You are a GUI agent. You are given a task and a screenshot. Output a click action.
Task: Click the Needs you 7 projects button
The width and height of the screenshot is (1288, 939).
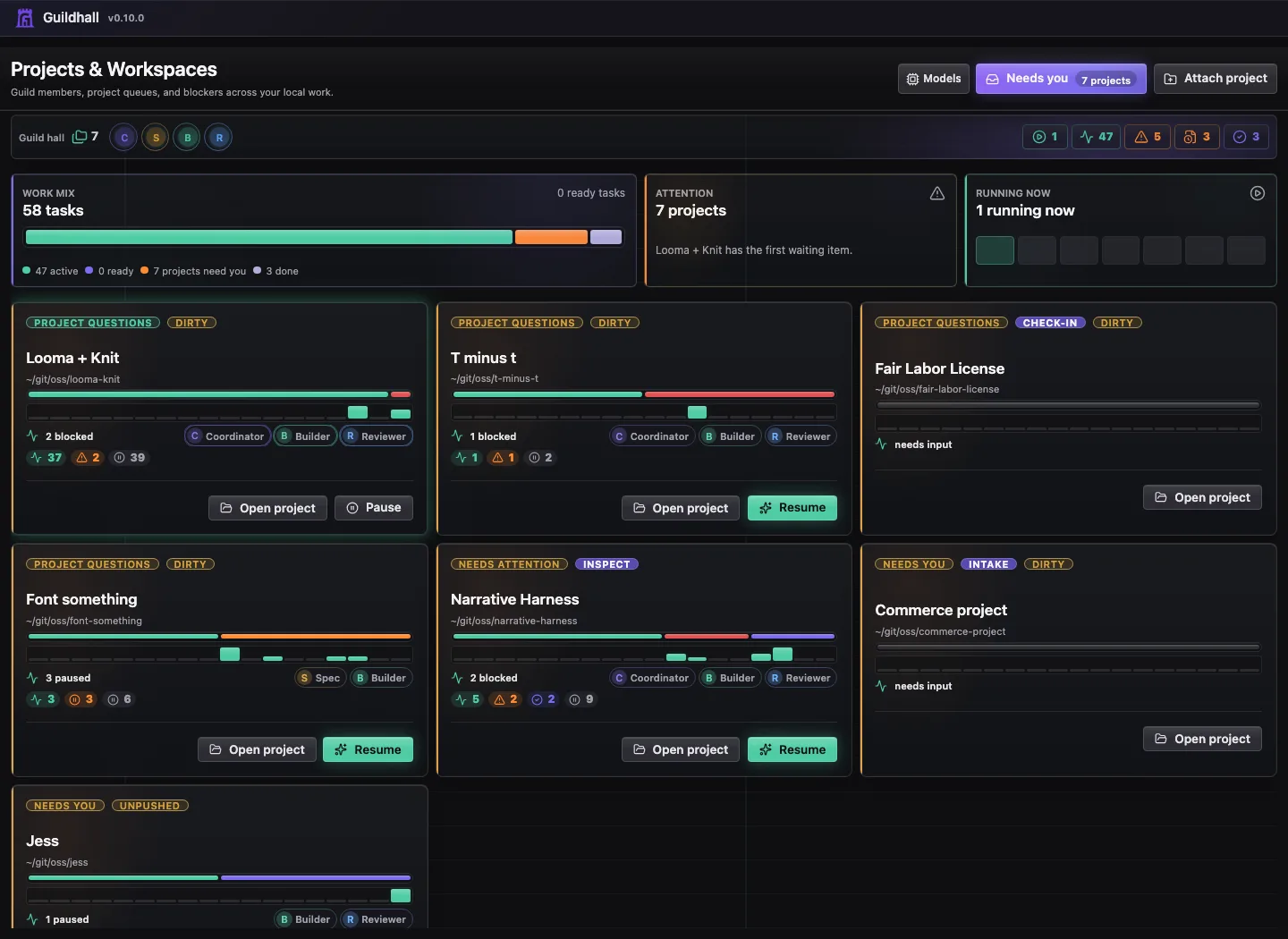(1061, 79)
